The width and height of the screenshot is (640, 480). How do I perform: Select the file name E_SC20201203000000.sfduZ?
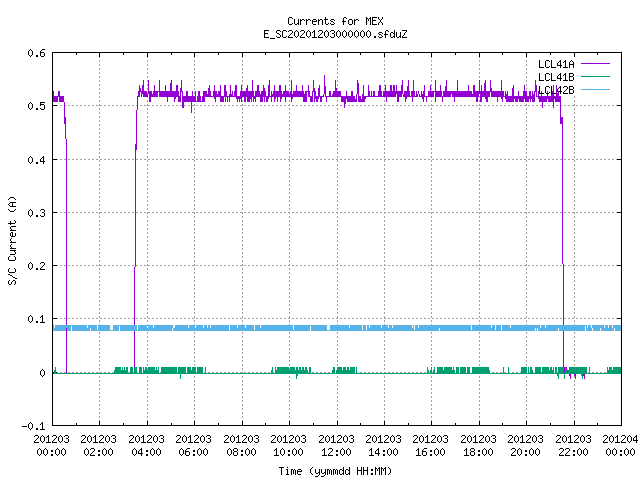coord(335,34)
